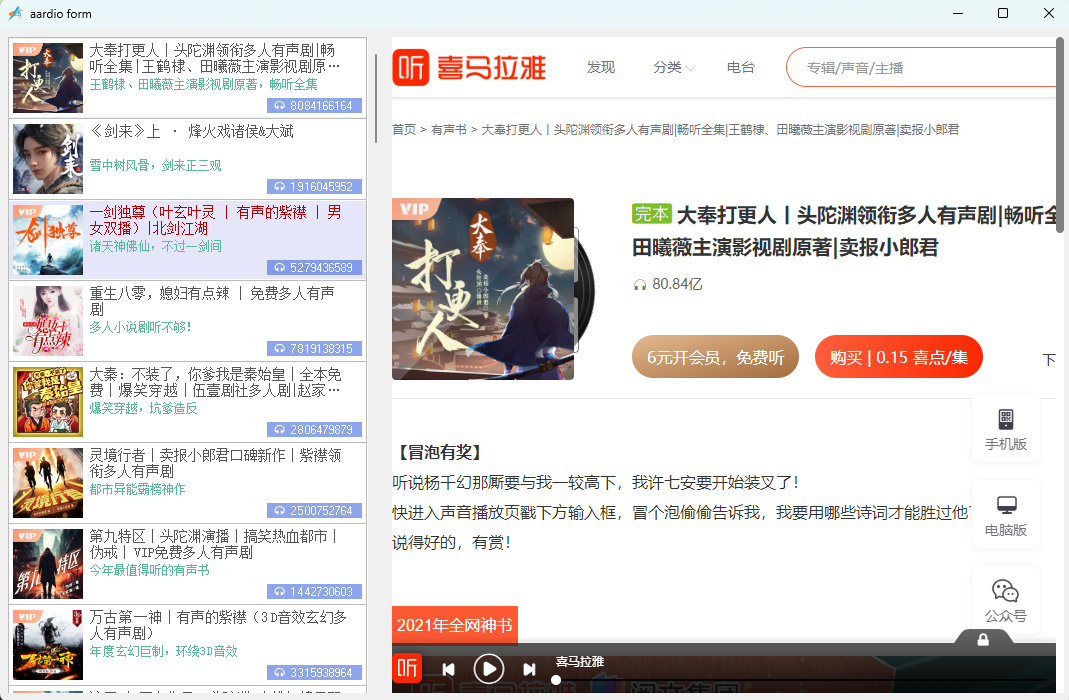Viewport: 1069px width, 700px height.
Task: Click the subtitle 爆笑穿越，坑爹造反
Action: [143, 409]
